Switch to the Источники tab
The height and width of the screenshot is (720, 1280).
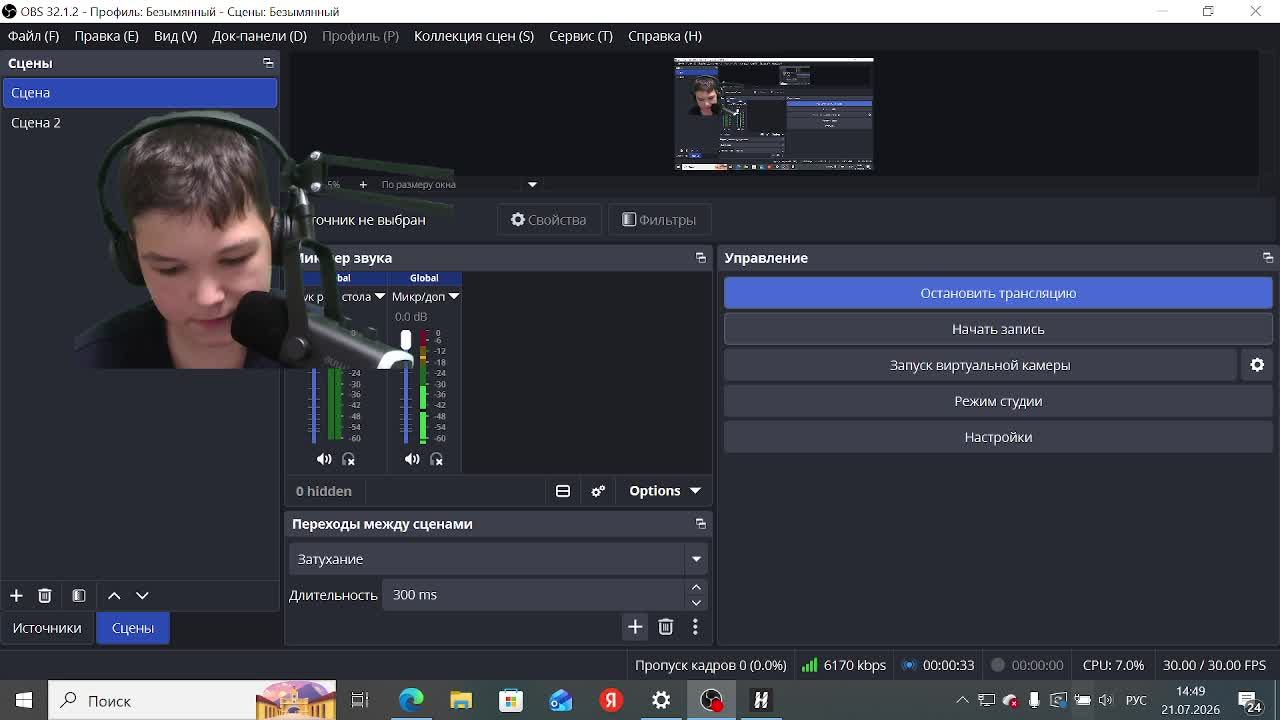point(47,628)
